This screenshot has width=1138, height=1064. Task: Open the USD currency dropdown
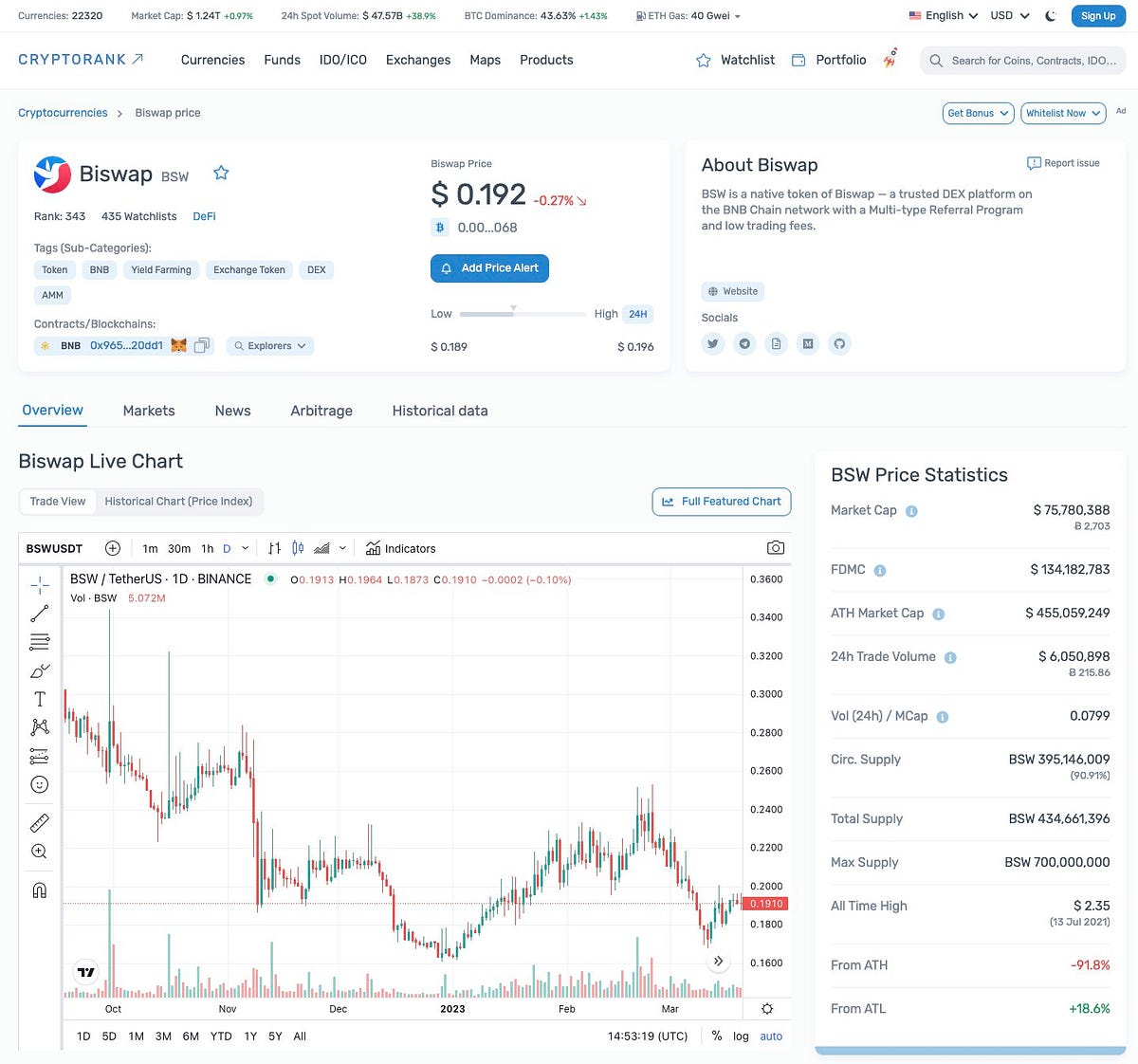tap(1010, 16)
